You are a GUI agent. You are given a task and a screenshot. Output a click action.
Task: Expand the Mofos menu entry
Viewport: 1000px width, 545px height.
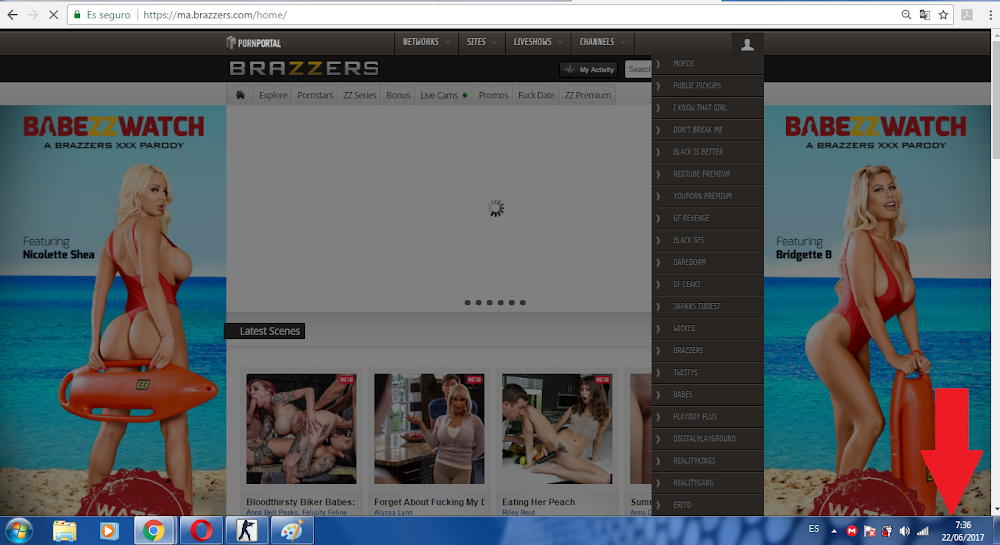pyautogui.click(x=707, y=64)
